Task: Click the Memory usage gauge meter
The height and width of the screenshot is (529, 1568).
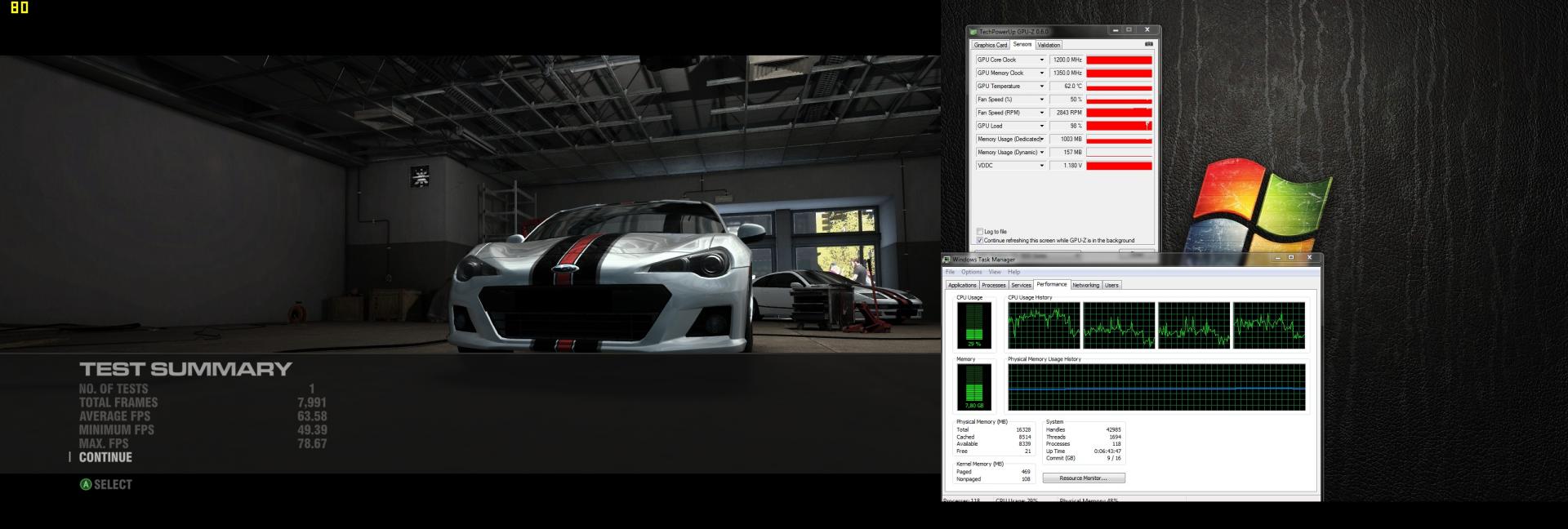Action: (x=973, y=387)
